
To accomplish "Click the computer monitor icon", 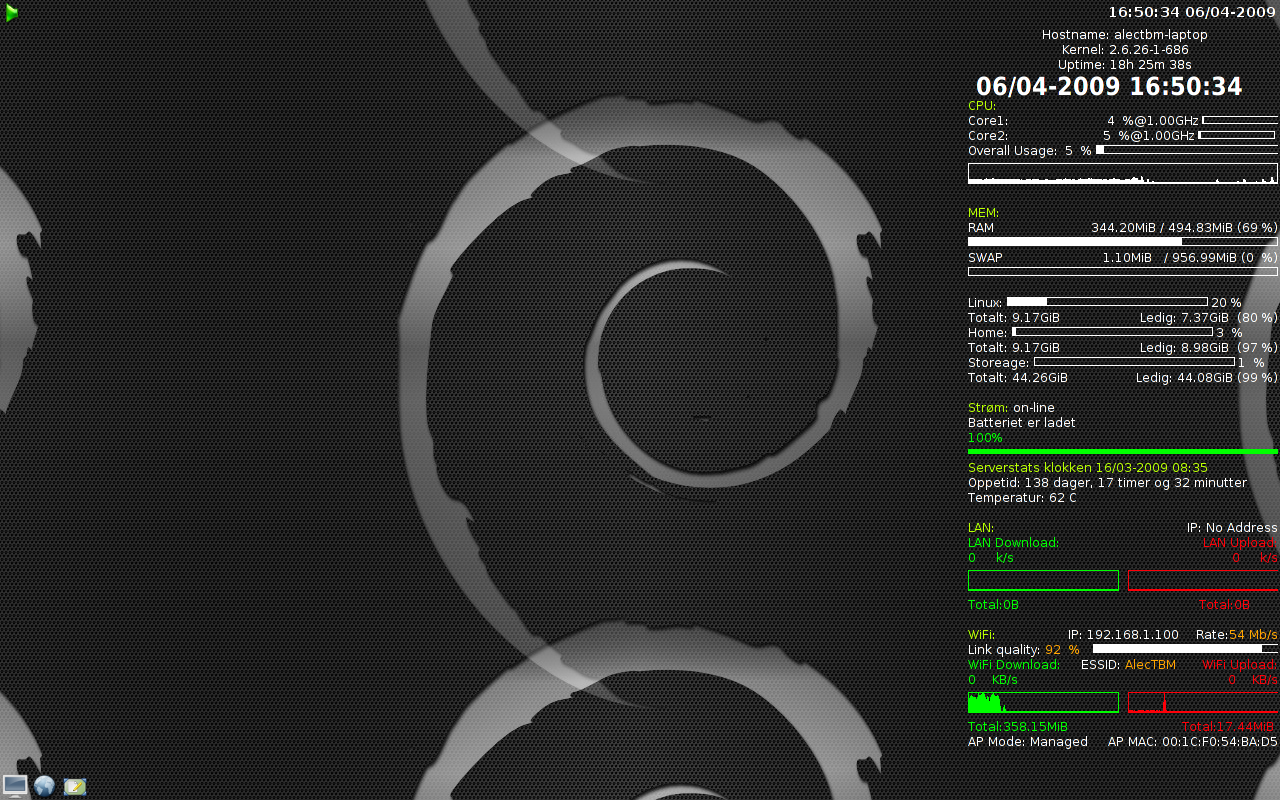I will coord(15,785).
